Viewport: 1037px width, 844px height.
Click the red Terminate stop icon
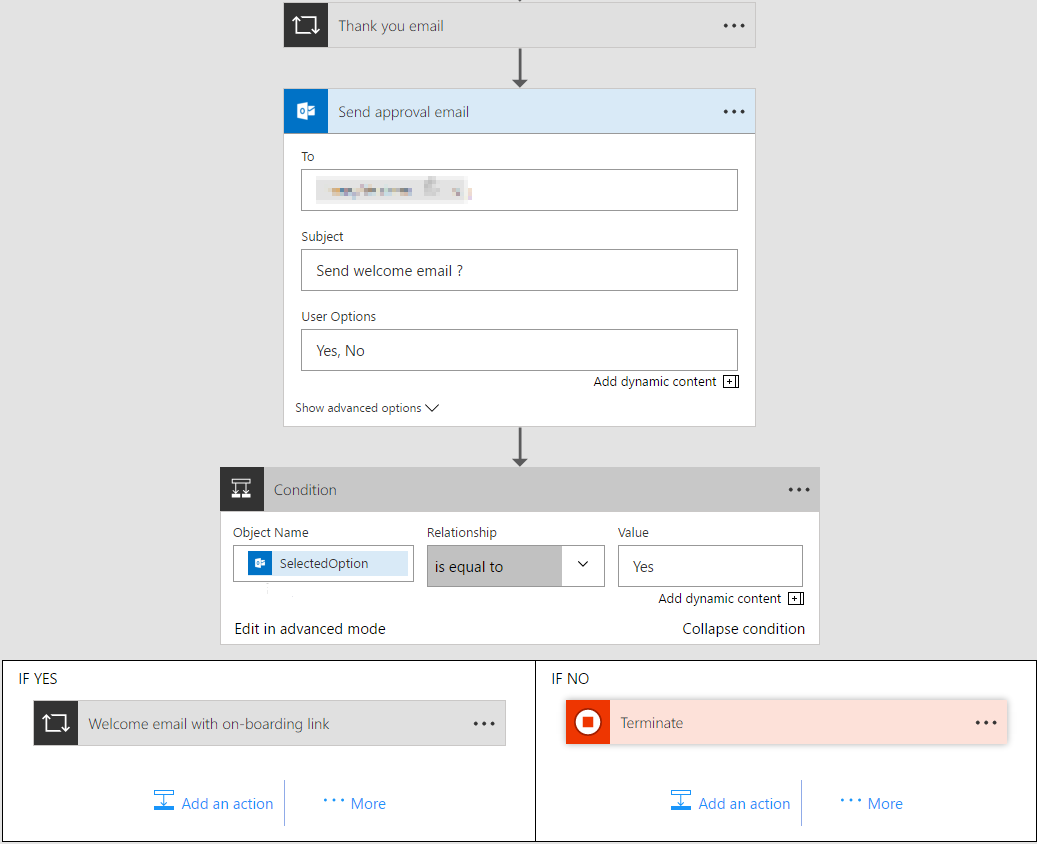coord(588,722)
